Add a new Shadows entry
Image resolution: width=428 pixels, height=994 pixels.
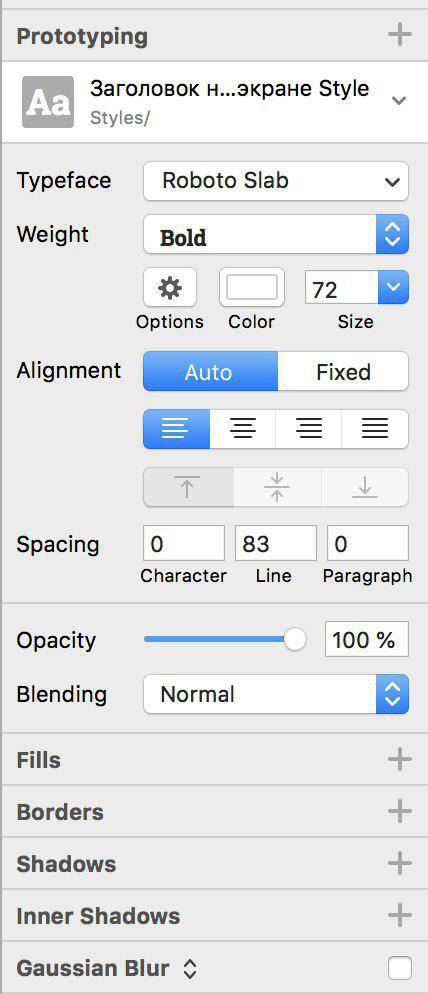tap(399, 863)
